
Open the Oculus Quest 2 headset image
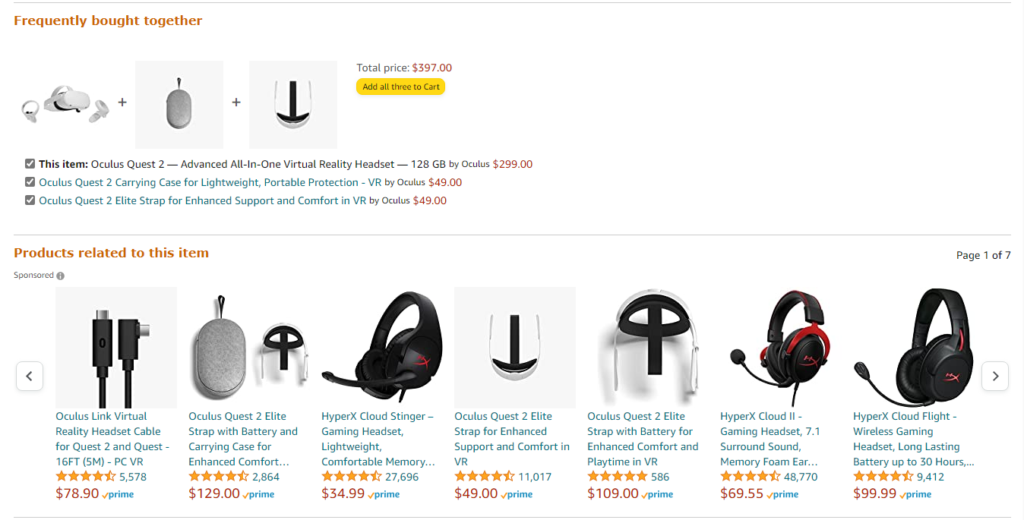tap(65, 105)
